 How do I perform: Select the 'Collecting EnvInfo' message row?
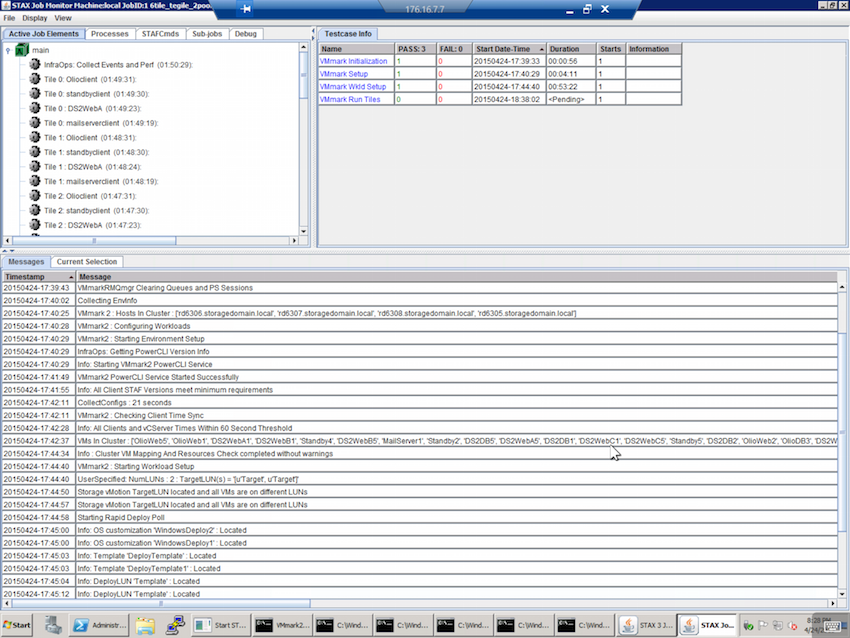420,300
